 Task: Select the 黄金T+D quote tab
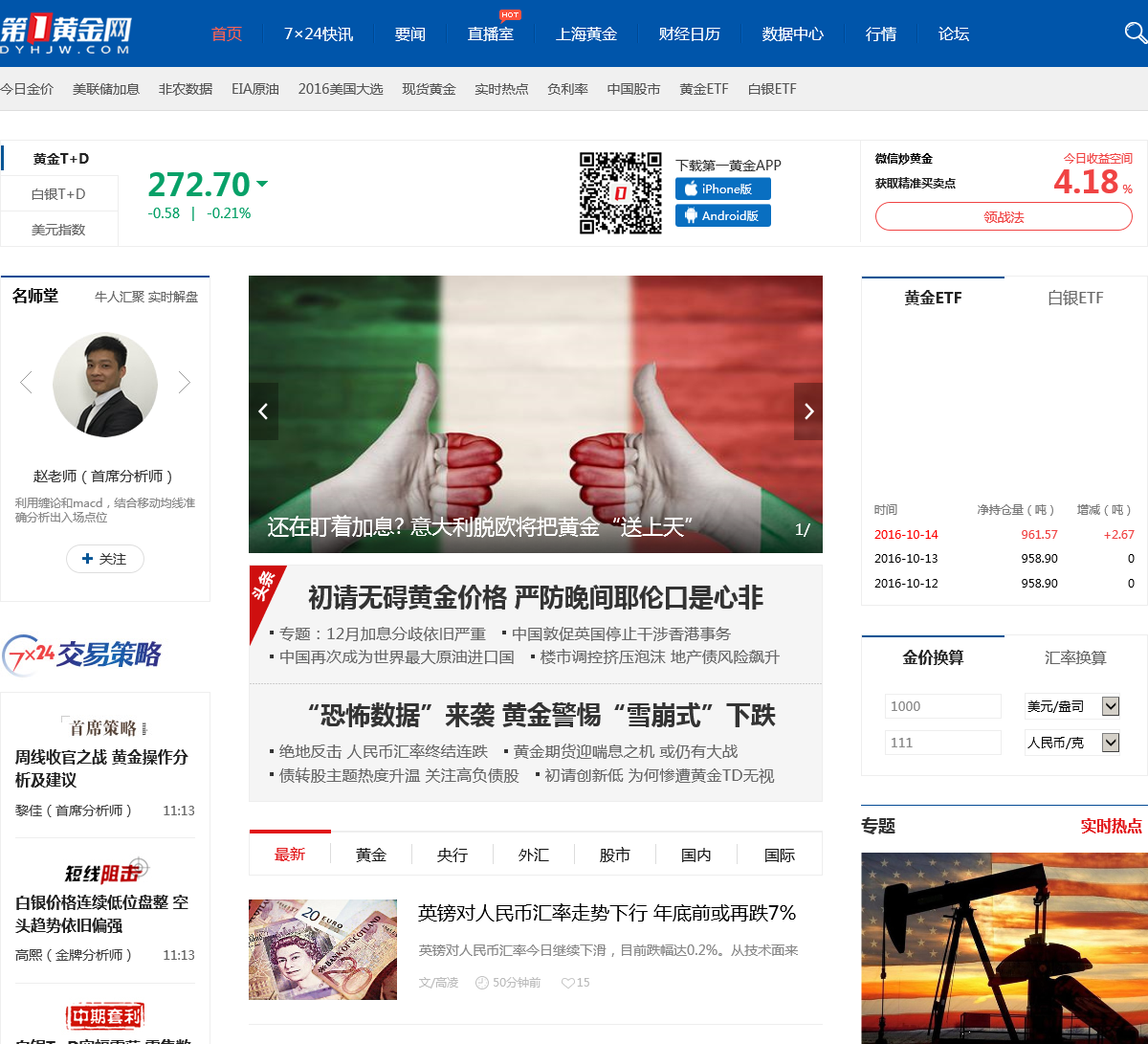pyautogui.click(x=60, y=159)
